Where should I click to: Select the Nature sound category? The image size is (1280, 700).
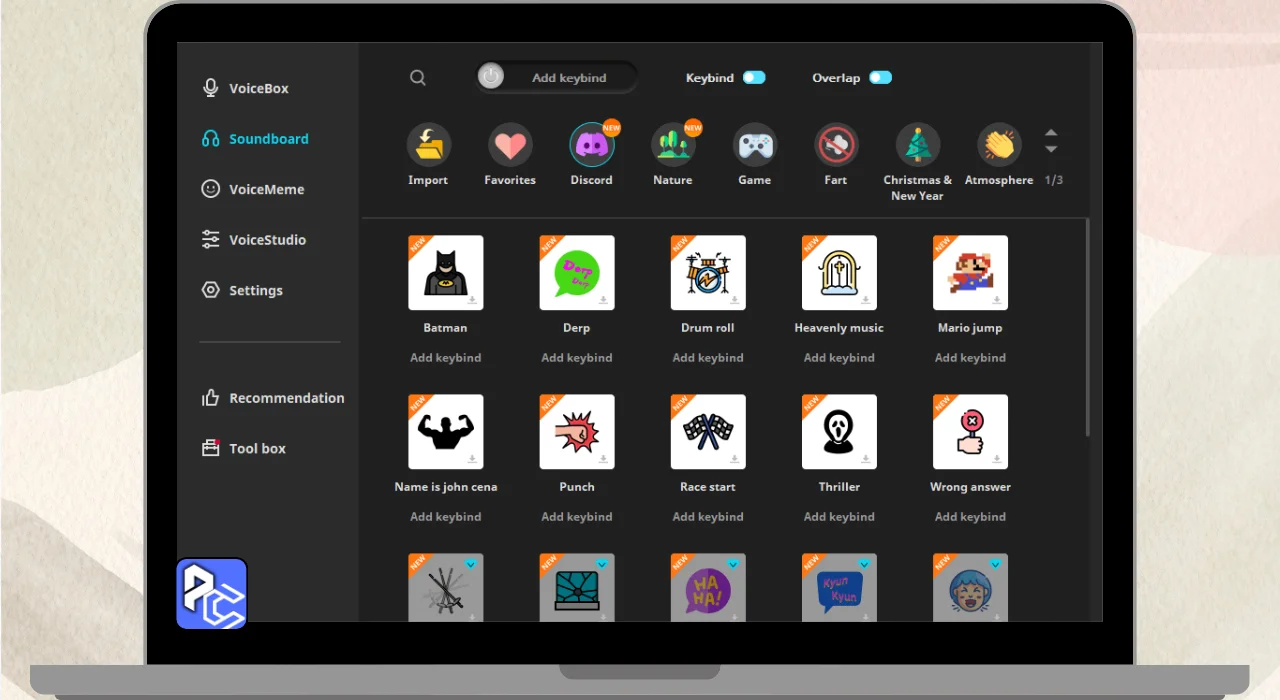673,146
